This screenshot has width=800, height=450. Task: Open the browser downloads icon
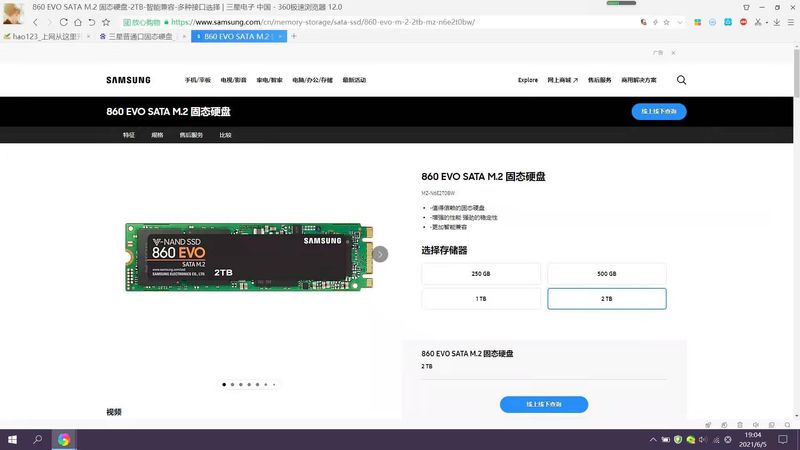tap(777, 22)
